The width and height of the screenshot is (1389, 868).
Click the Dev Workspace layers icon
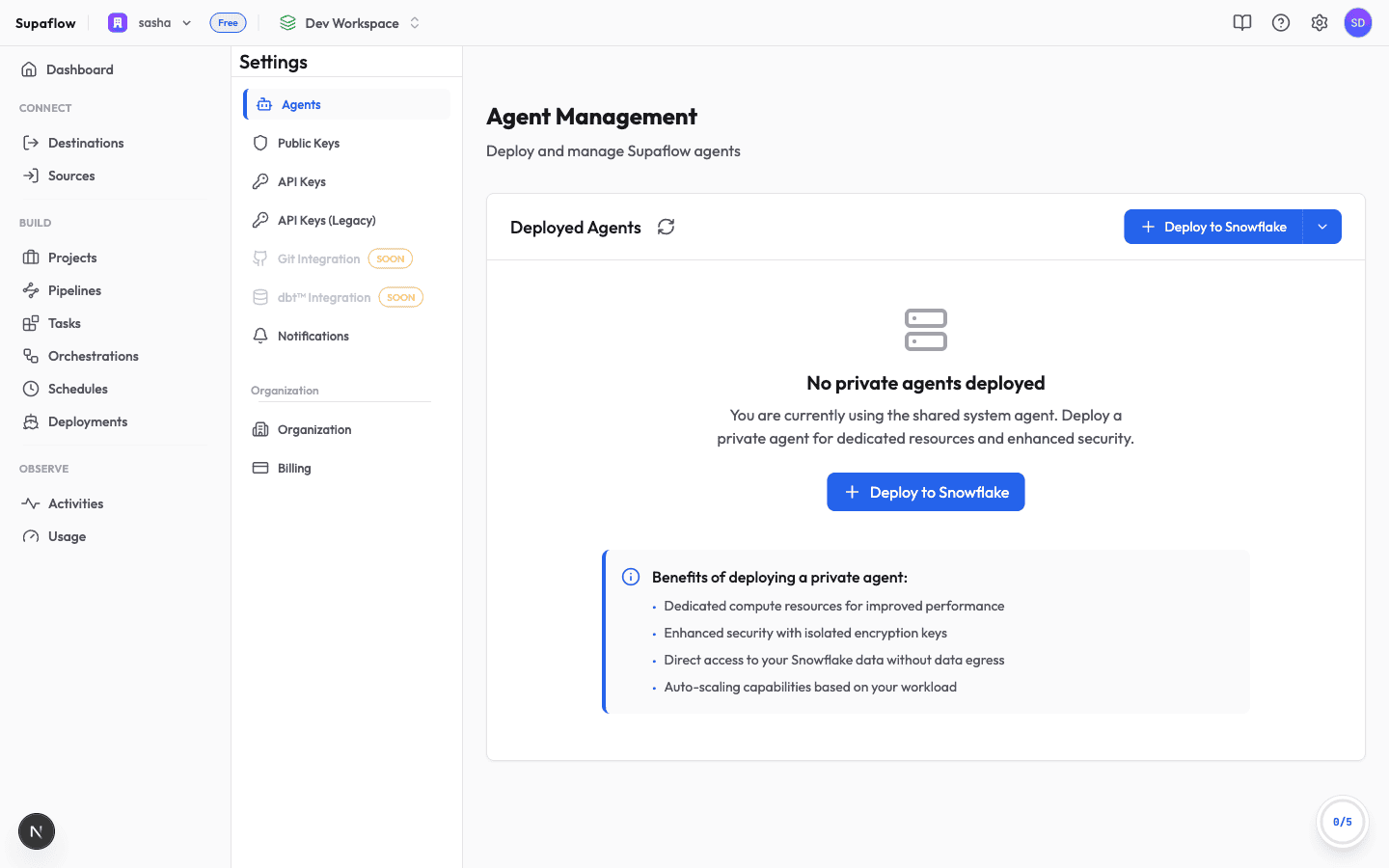click(x=287, y=22)
